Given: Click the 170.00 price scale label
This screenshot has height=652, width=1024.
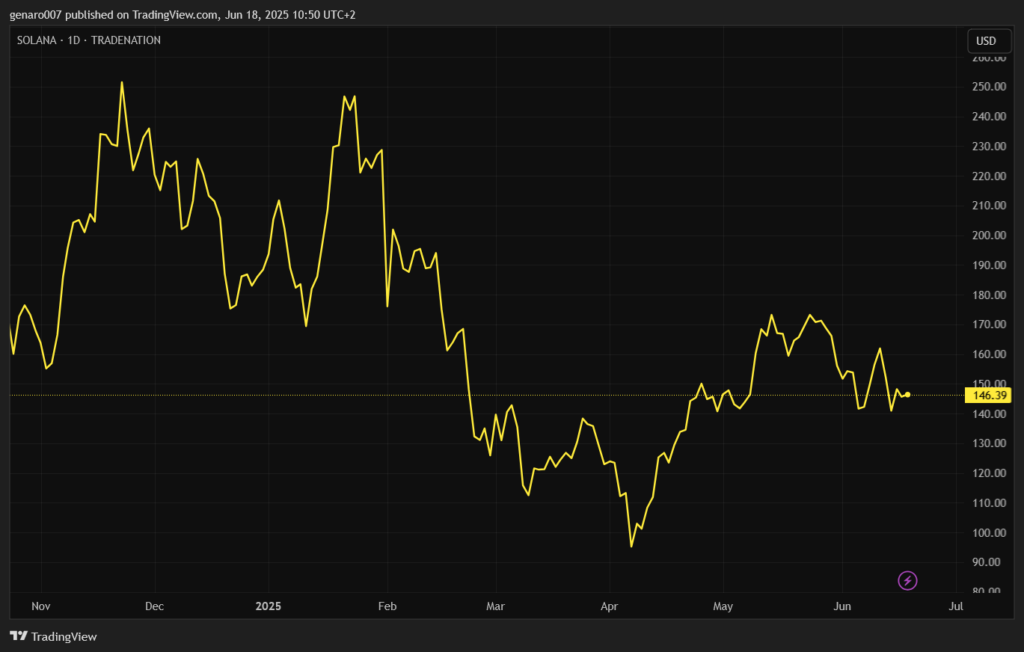Looking at the screenshot, I should coord(989,325).
